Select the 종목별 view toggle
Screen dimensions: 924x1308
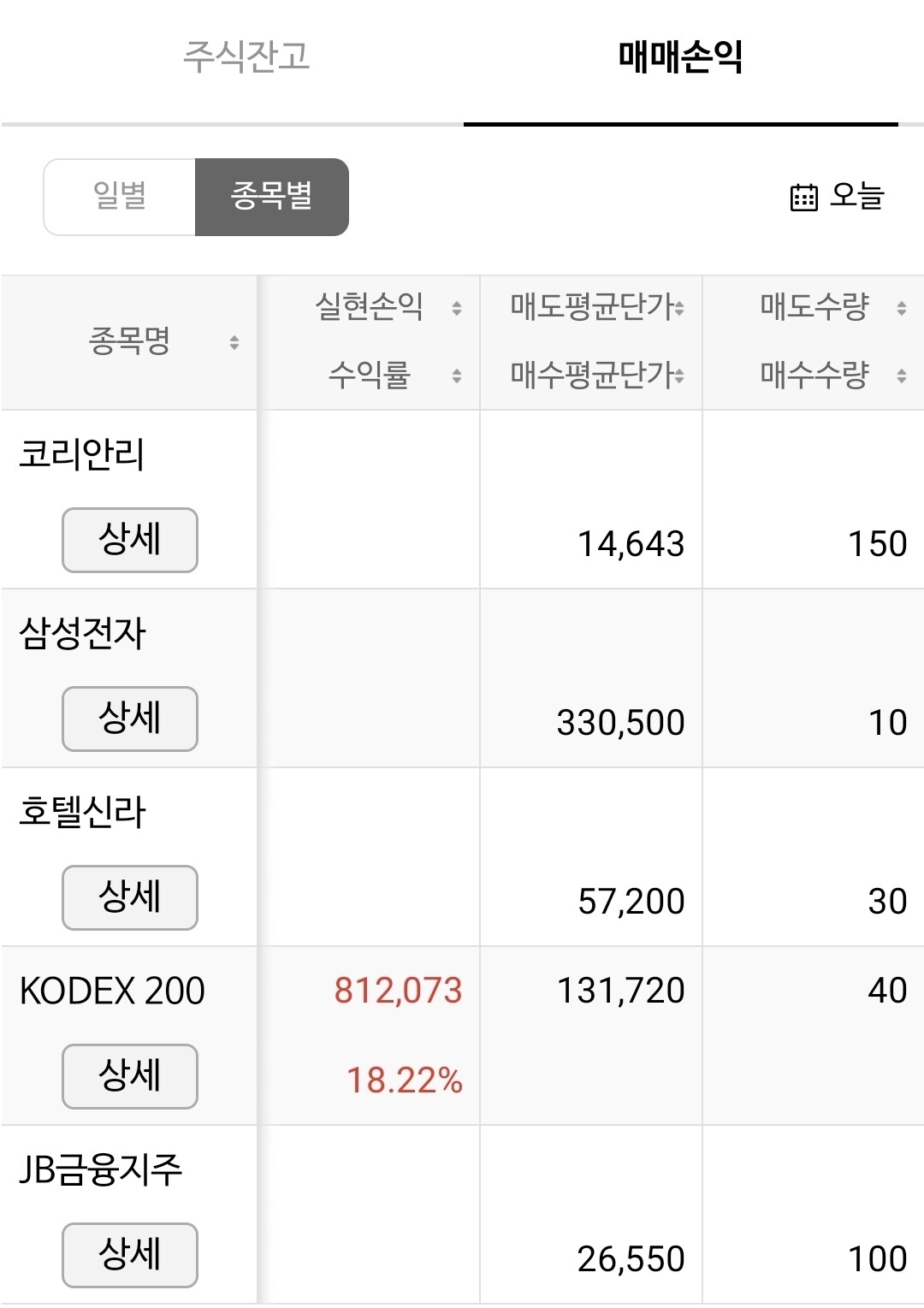tap(272, 197)
